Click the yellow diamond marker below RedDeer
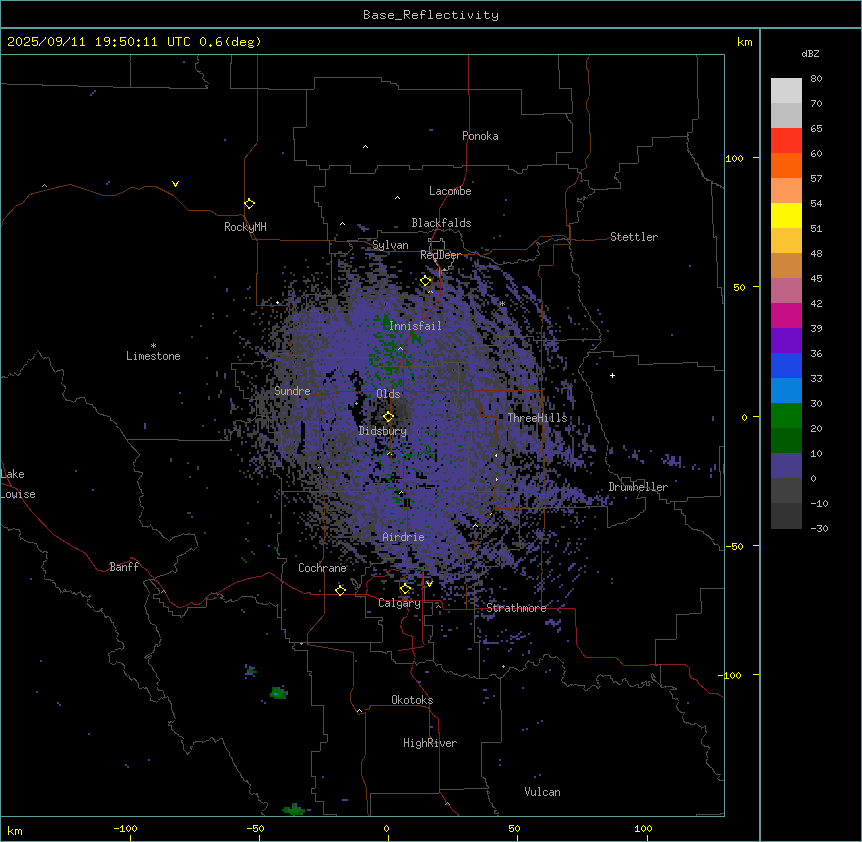The height and width of the screenshot is (842, 862). [426, 281]
